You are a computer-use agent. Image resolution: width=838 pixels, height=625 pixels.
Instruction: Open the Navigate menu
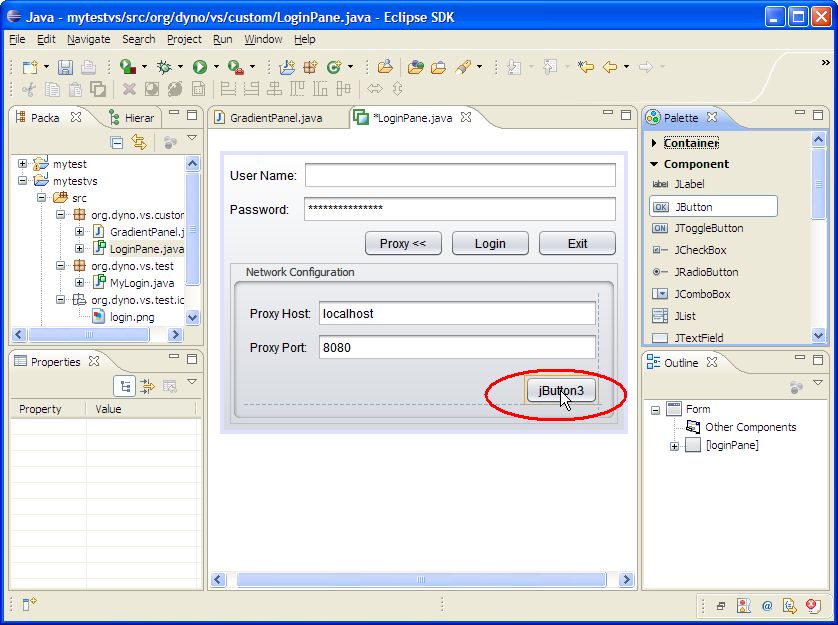tap(89, 39)
